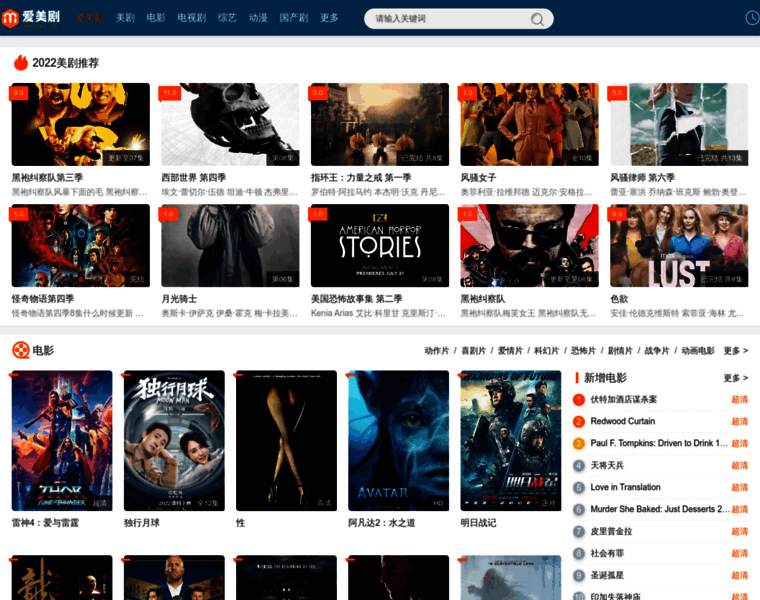
Task: Filter movies by 爱情片
Action: click(x=510, y=350)
